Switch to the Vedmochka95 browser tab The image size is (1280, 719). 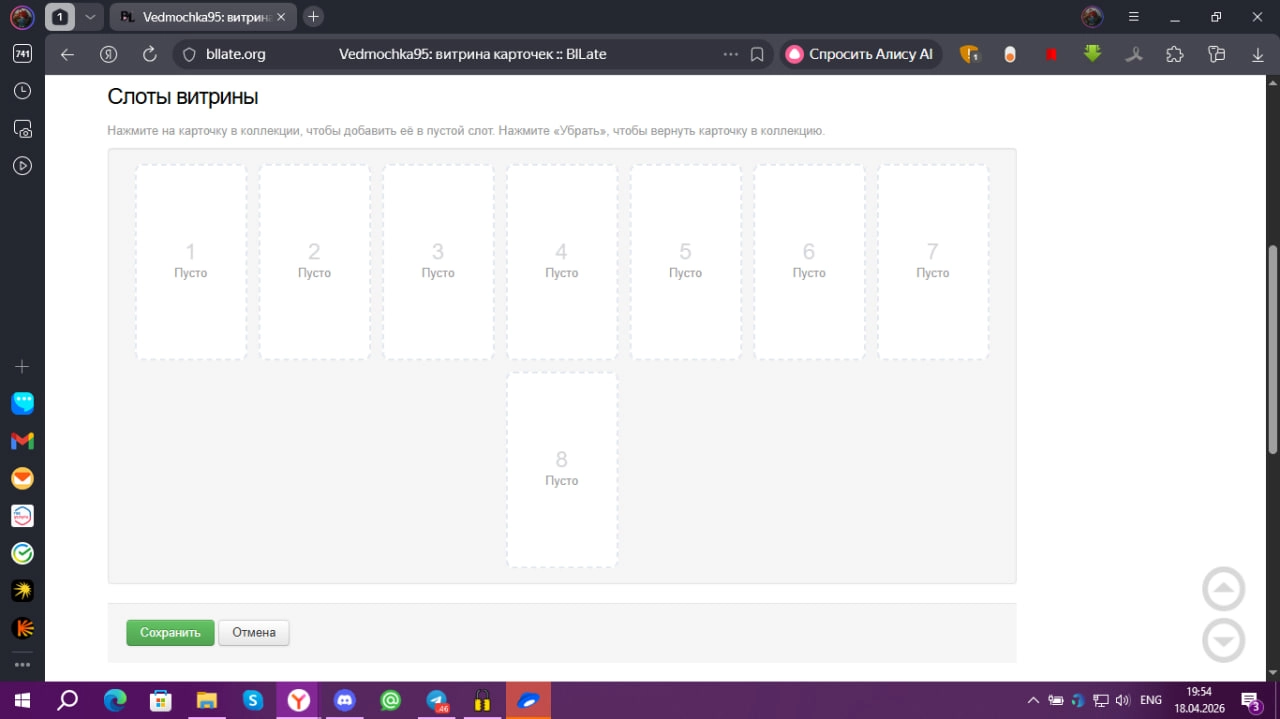coord(205,17)
